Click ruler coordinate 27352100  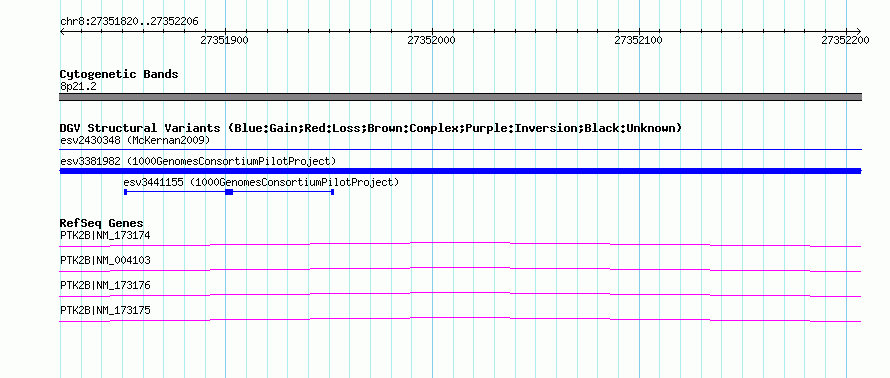click(x=639, y=40)
